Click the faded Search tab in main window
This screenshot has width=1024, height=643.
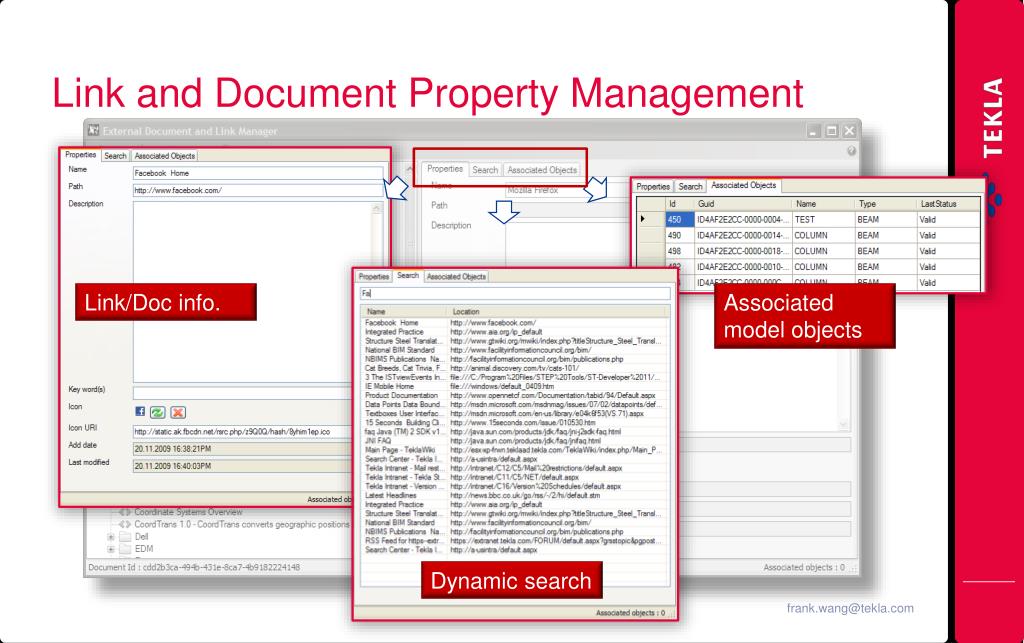[485, 170]
